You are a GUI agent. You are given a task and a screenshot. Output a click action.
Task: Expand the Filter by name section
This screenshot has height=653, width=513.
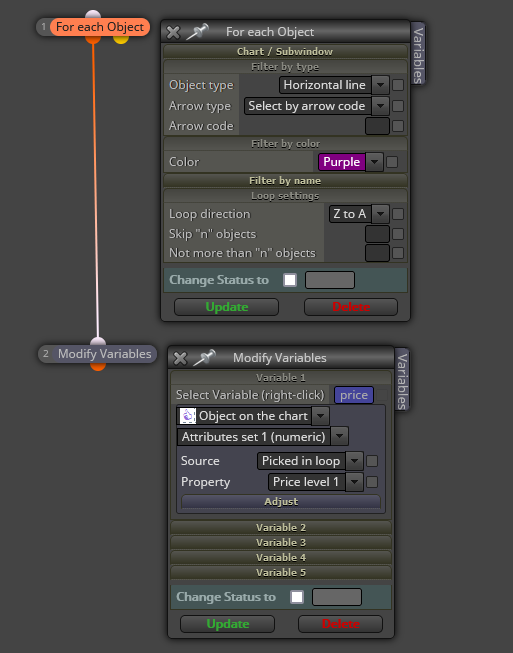click(x=285, y=180)
